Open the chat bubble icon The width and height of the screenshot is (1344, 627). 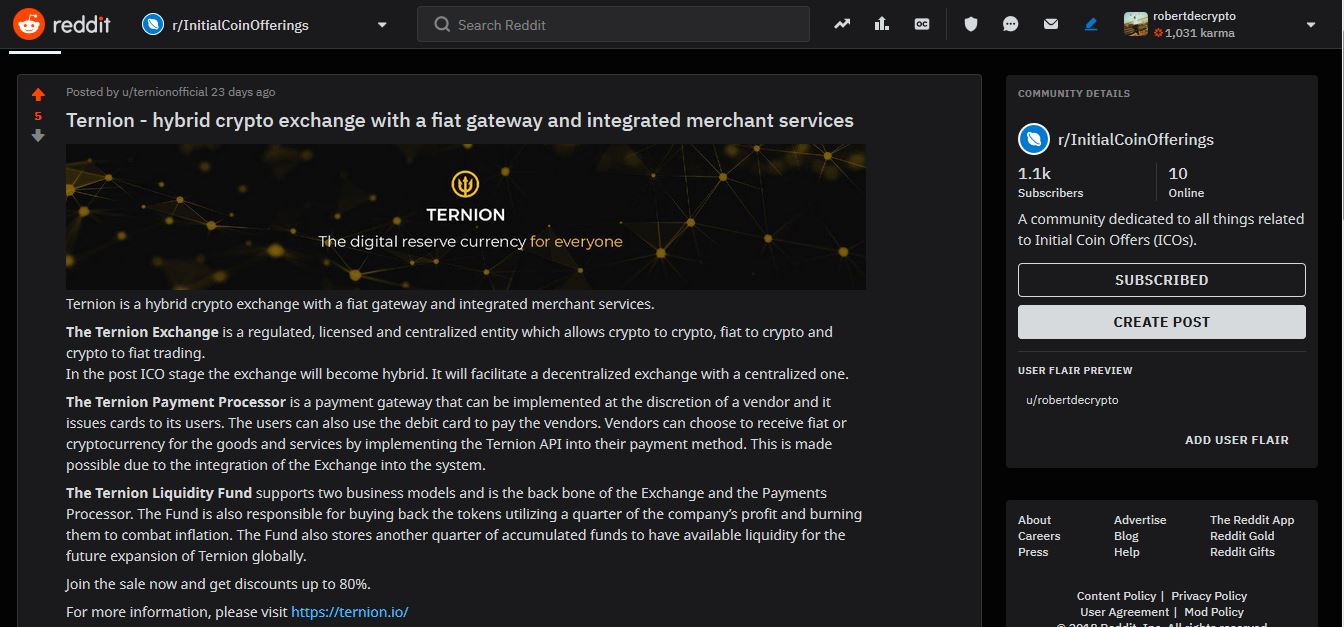[1011, 24]
